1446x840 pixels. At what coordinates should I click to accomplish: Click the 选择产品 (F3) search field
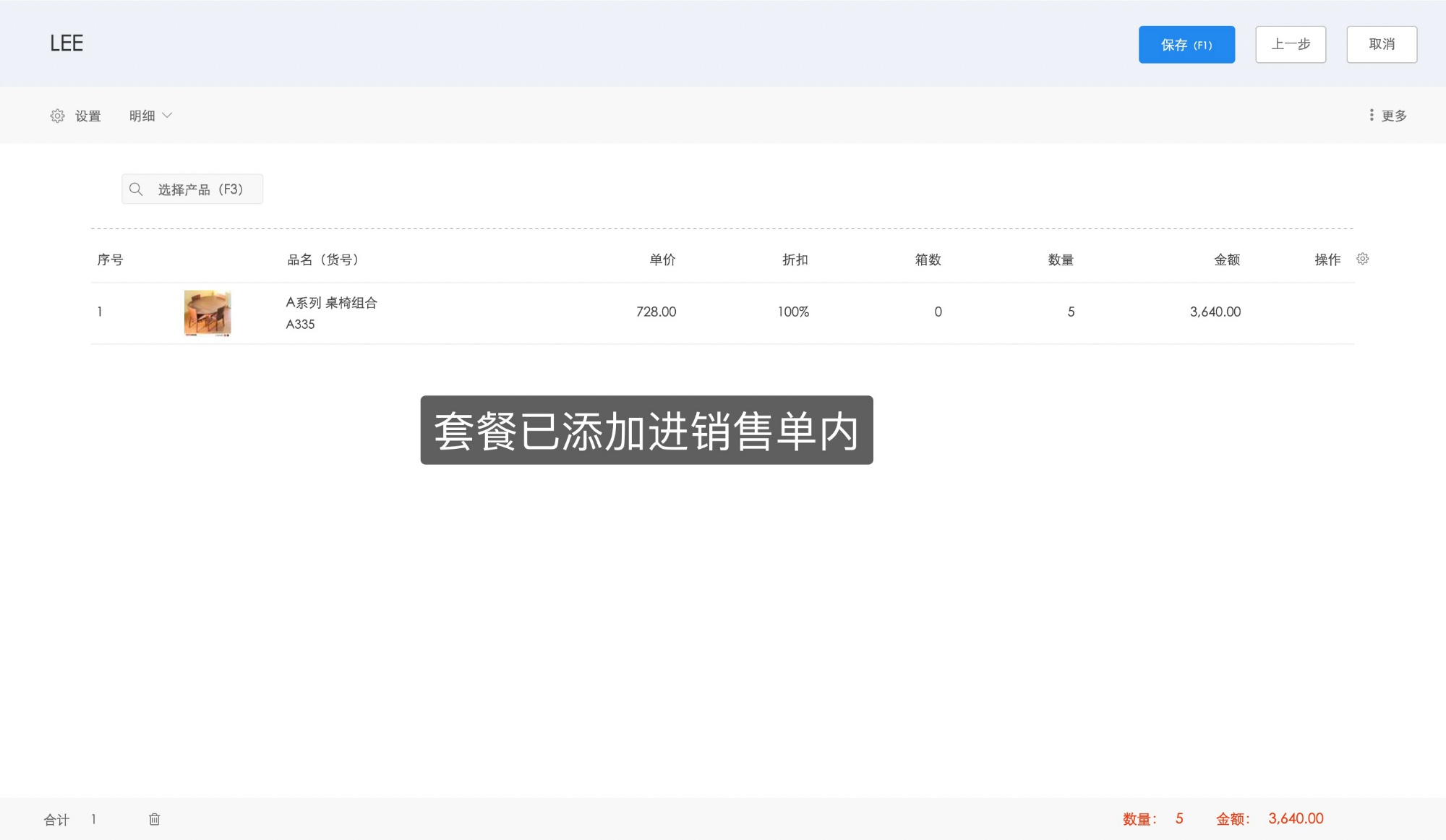199,189
